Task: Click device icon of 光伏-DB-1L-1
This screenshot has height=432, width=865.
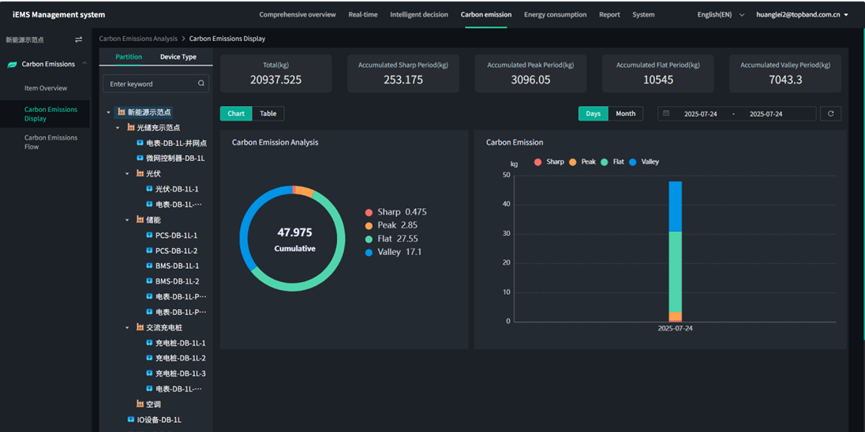Action: coord(149,189)
